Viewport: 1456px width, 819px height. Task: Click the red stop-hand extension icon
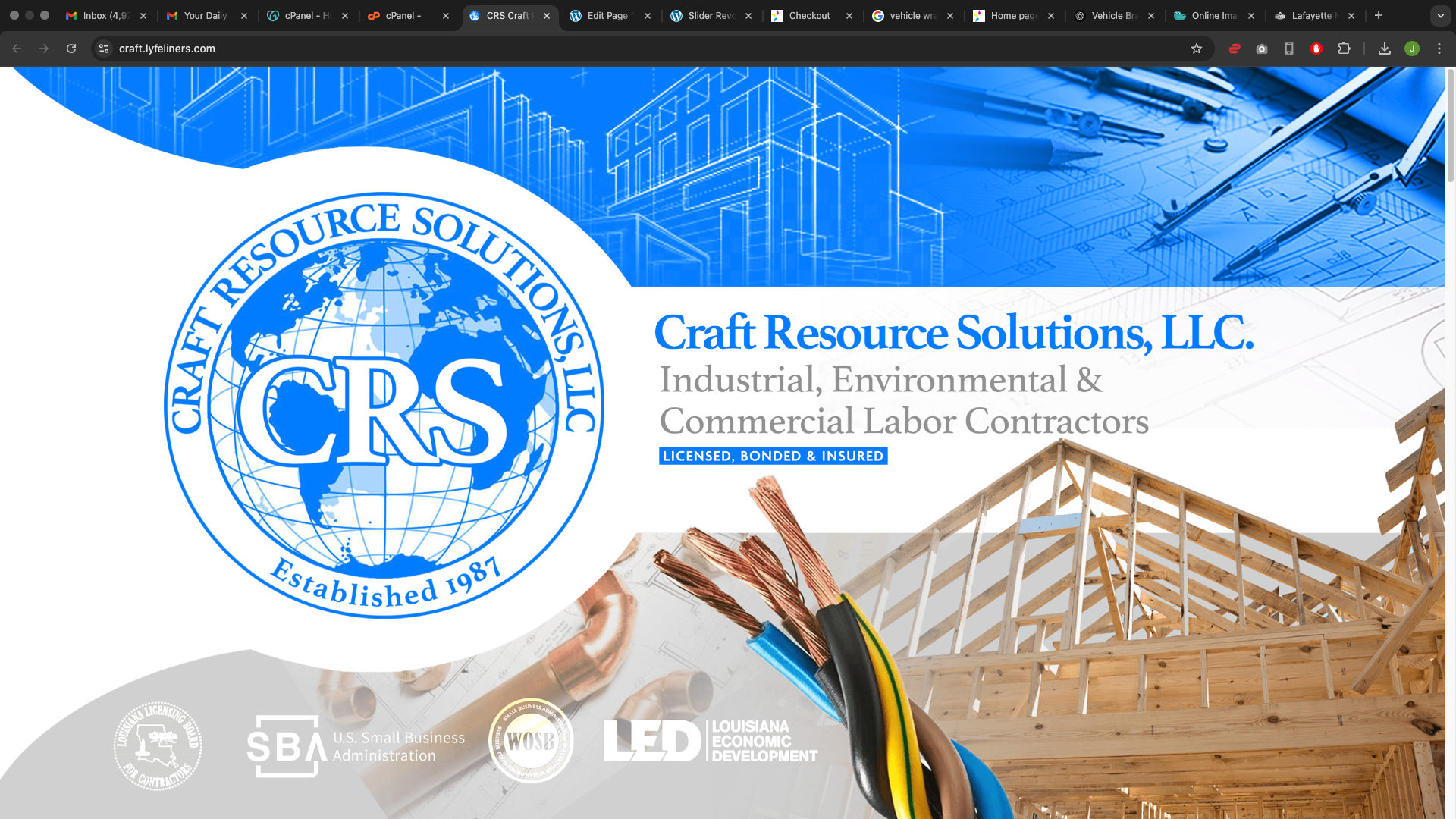coord(1316,49)
